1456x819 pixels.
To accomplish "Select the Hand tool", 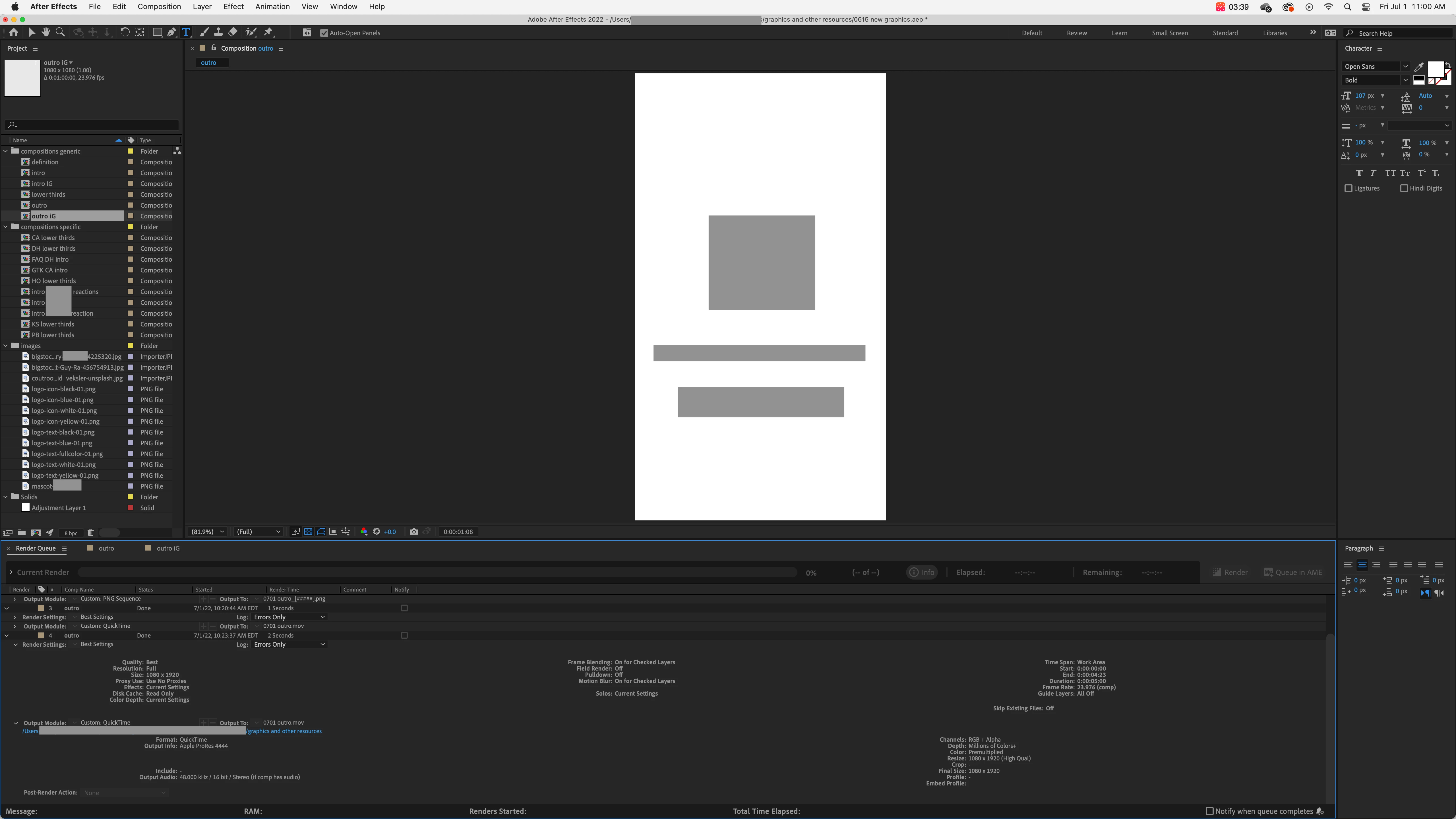I will pos(46,33).
